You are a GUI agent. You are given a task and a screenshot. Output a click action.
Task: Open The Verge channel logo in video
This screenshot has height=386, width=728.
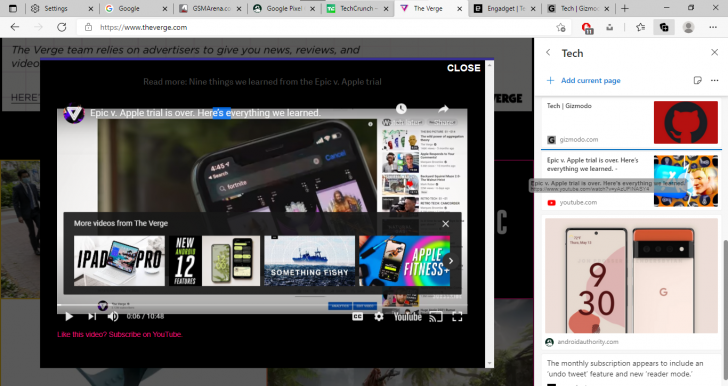click(x=74, y=113)
